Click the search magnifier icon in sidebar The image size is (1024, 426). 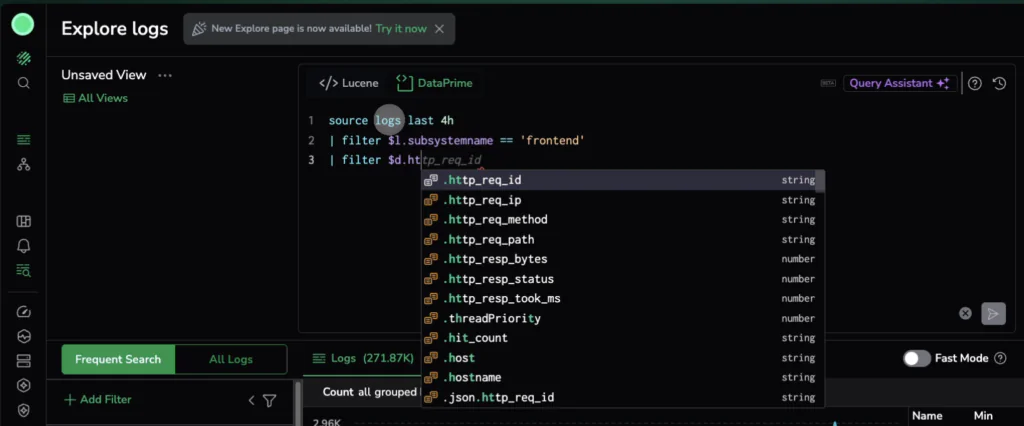(23, 83)
